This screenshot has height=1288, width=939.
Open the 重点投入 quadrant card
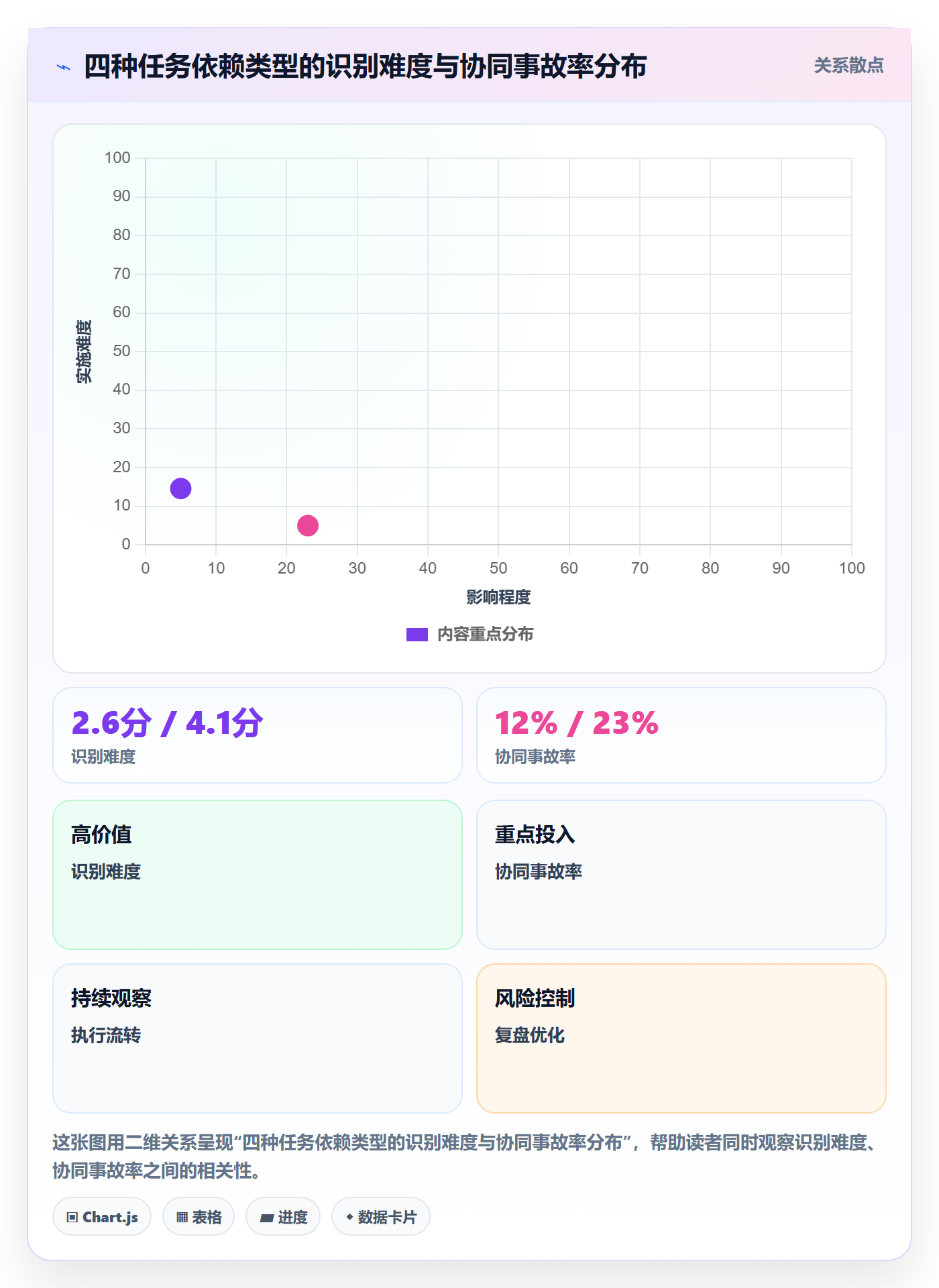point(681,875)
